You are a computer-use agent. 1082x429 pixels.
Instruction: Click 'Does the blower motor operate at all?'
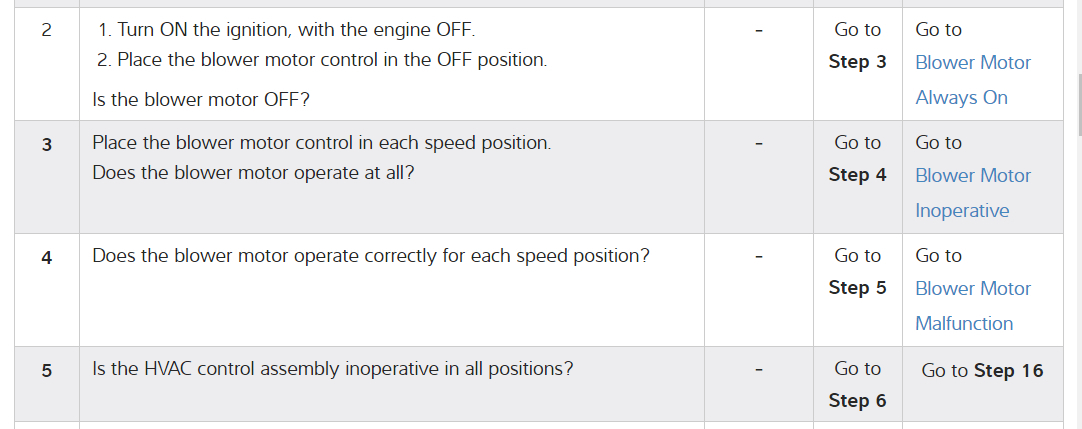(253, 173)
